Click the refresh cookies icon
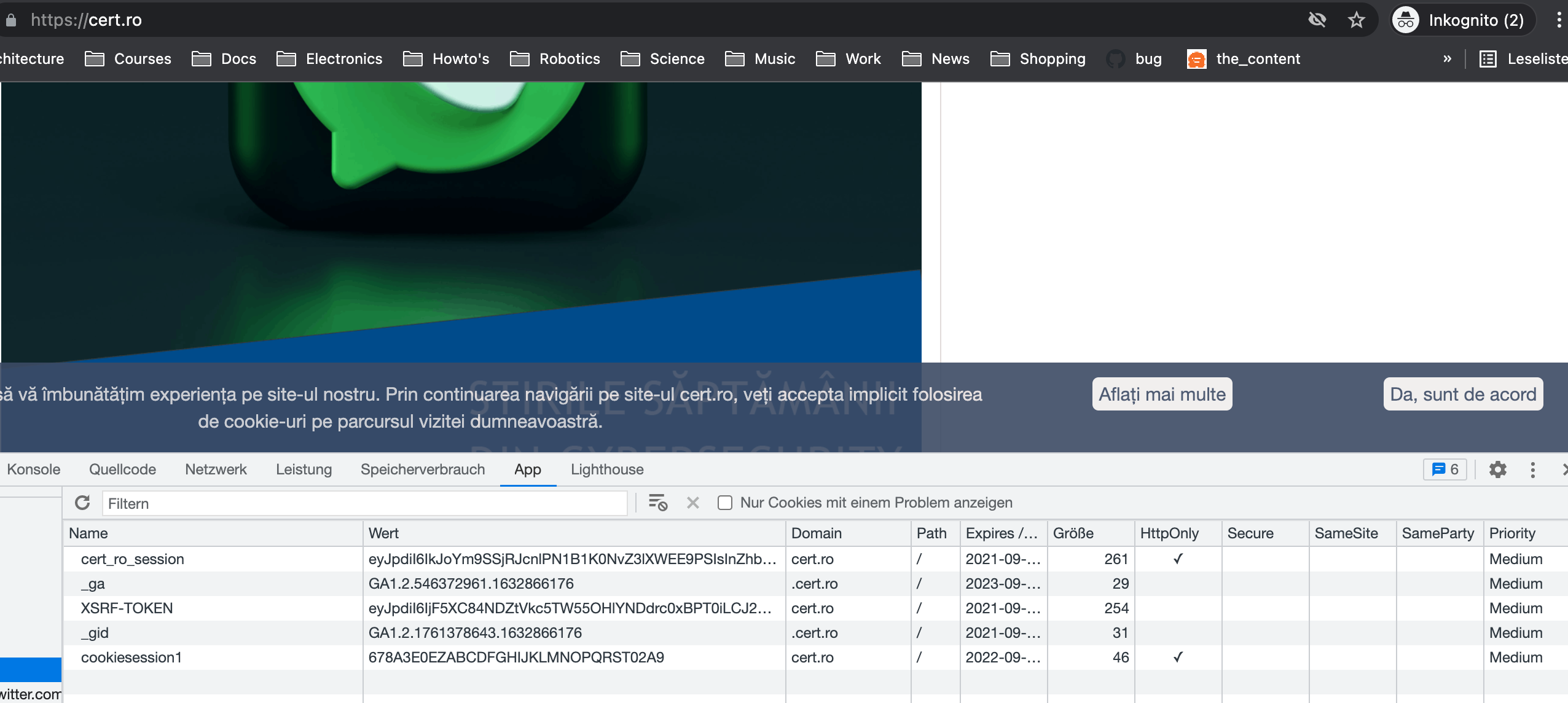Image resolution: width=1568 pixels, height=703 pixels. (x=82, y=503)
